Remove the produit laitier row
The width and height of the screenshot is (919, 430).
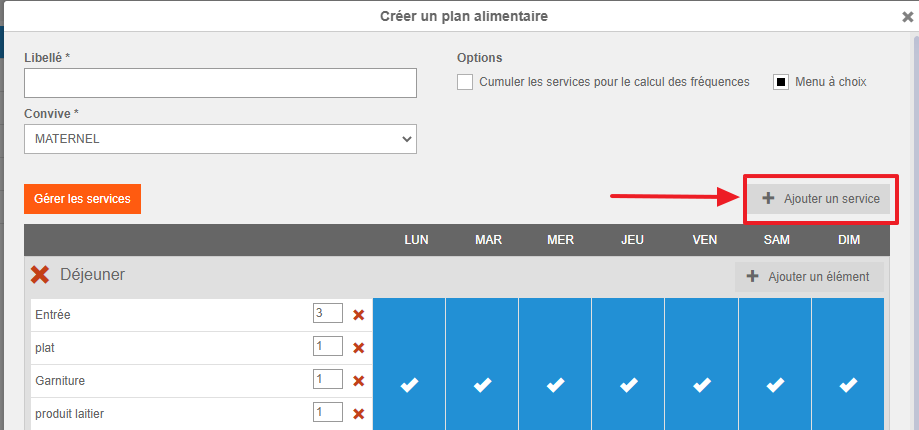point(359,414)
